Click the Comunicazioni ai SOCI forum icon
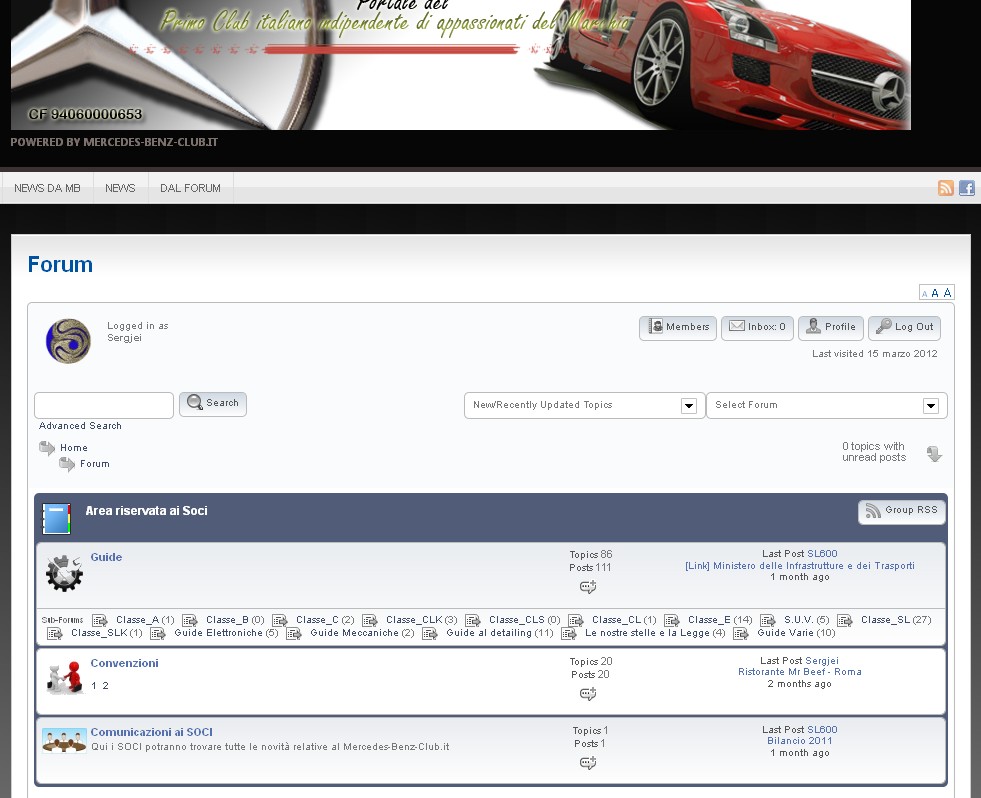Viewport: 981px width, 798px height. click(63, 741)
